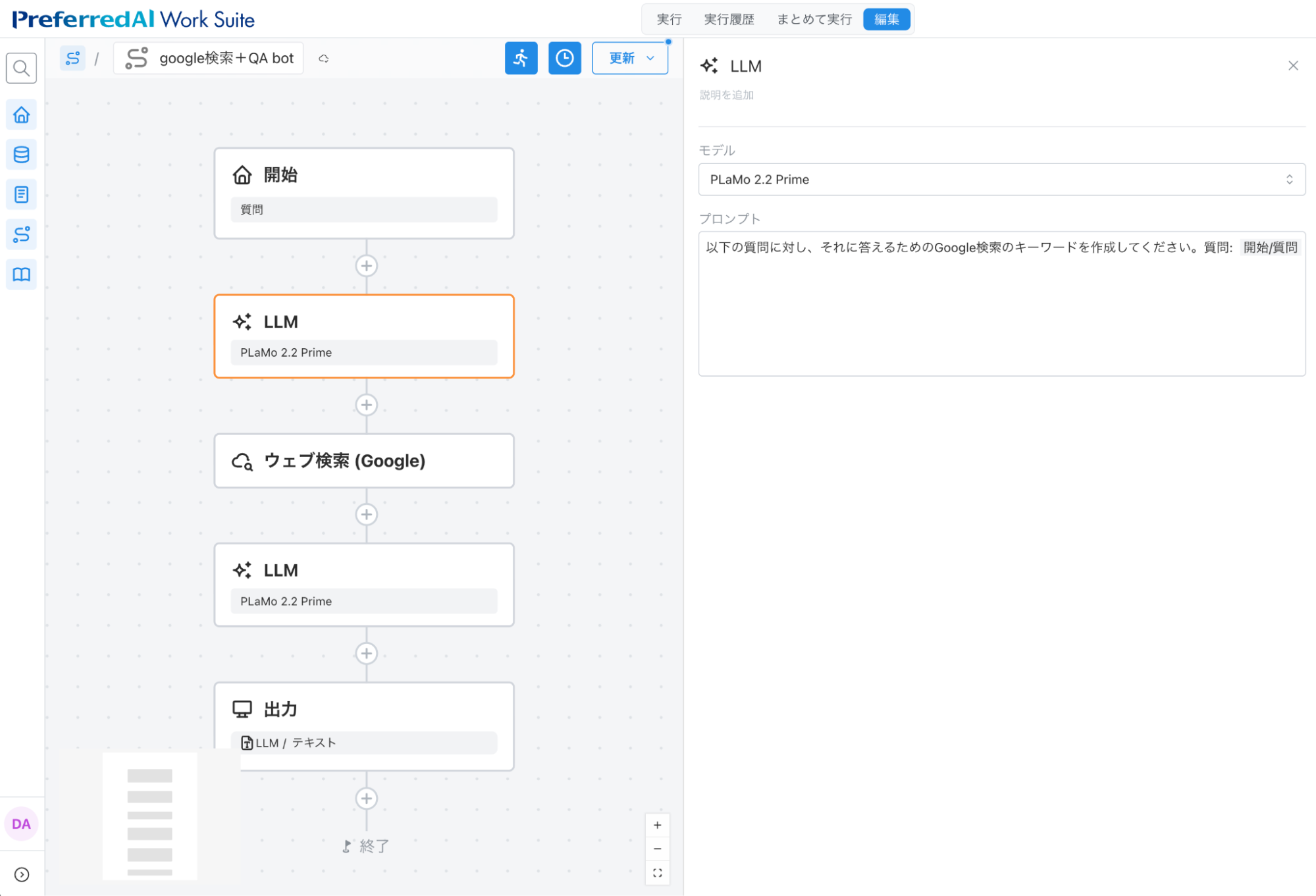Close the LLM settings panel

(1292, 66)
